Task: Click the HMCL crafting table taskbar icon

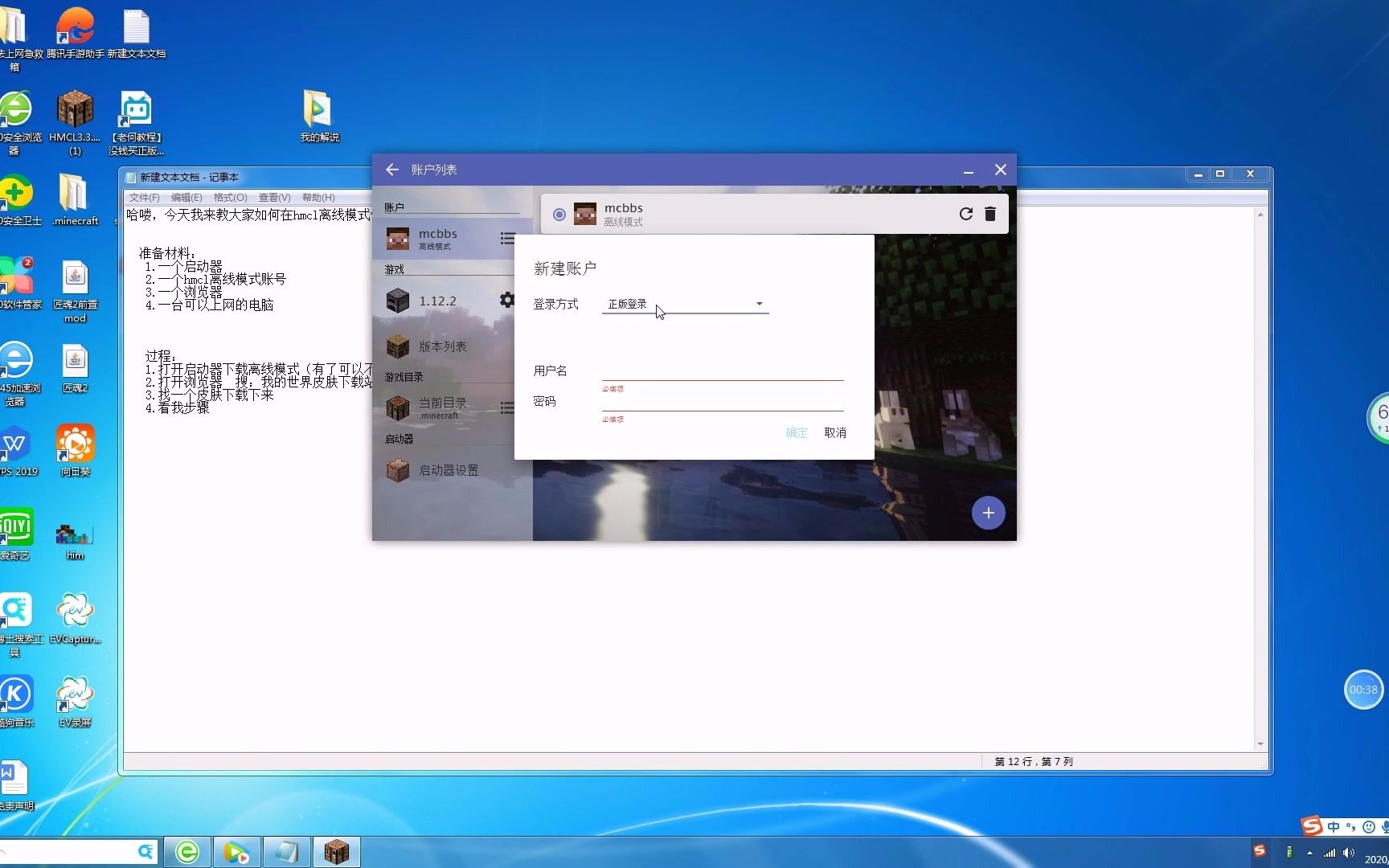Action: pos(336,852)
